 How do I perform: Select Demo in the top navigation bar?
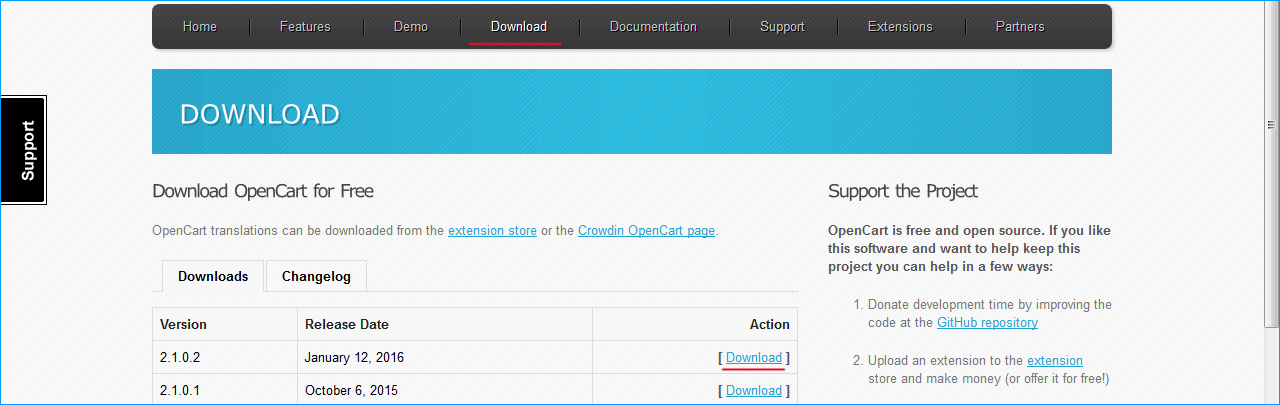point(411,27)
